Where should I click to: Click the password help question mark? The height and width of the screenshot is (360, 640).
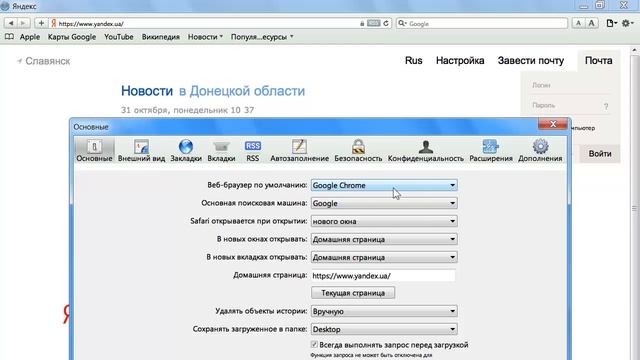(x=606, y=106)
